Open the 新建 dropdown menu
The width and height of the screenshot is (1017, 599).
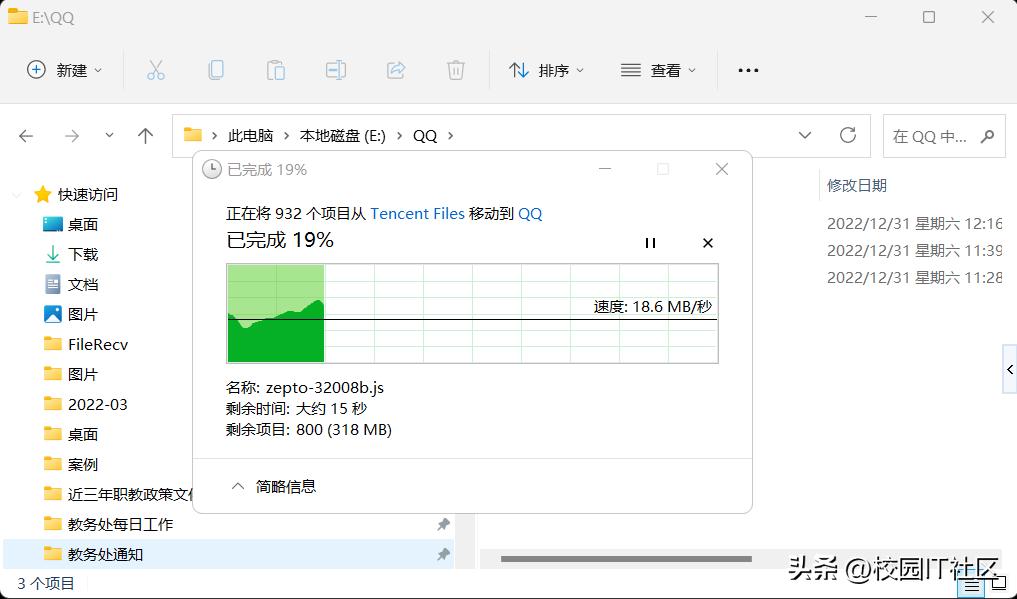pos(64,70)
